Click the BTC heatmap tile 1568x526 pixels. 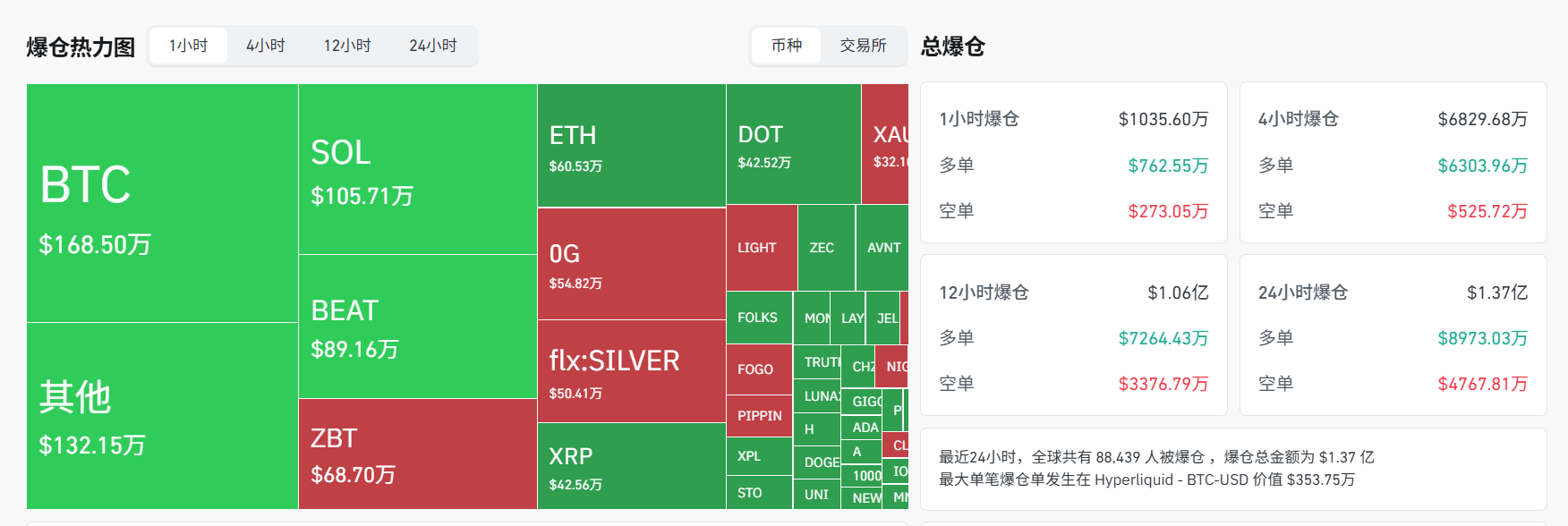click(162, 203)
